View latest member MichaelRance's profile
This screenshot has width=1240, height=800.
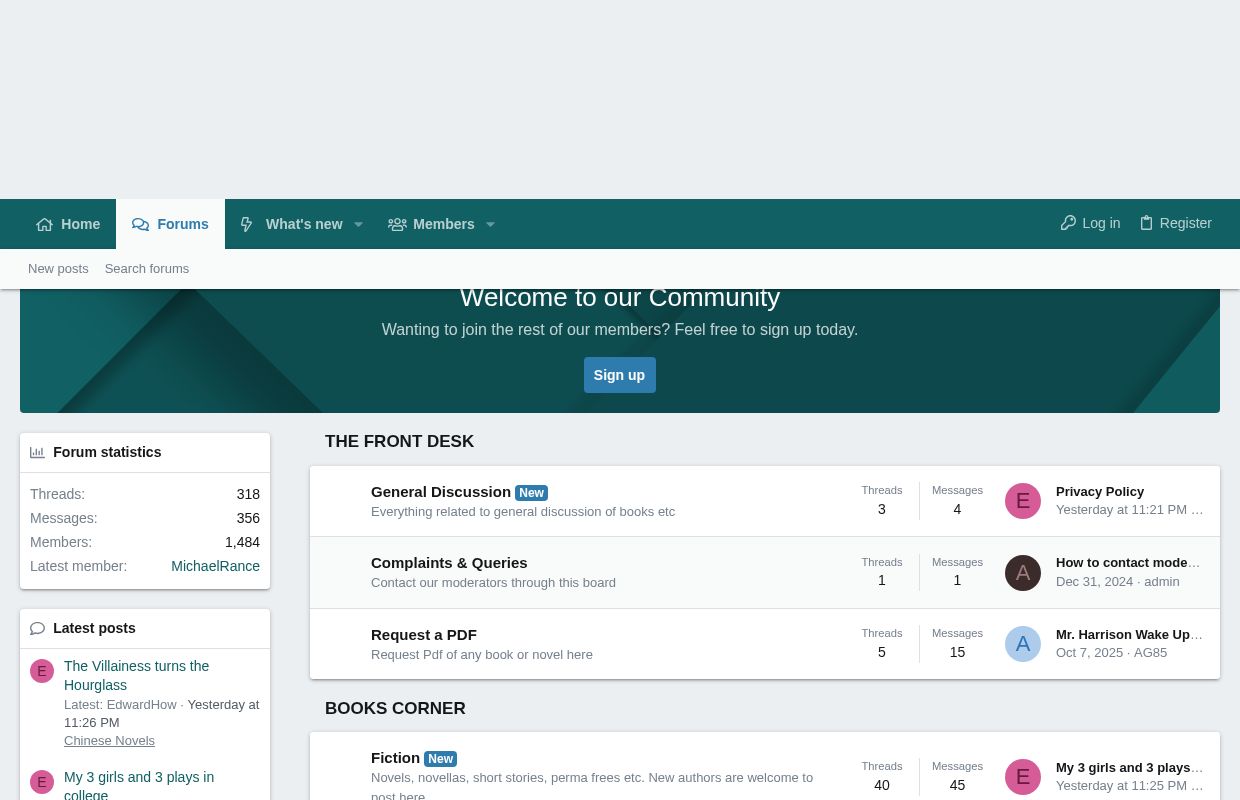(x=215, y=566)
